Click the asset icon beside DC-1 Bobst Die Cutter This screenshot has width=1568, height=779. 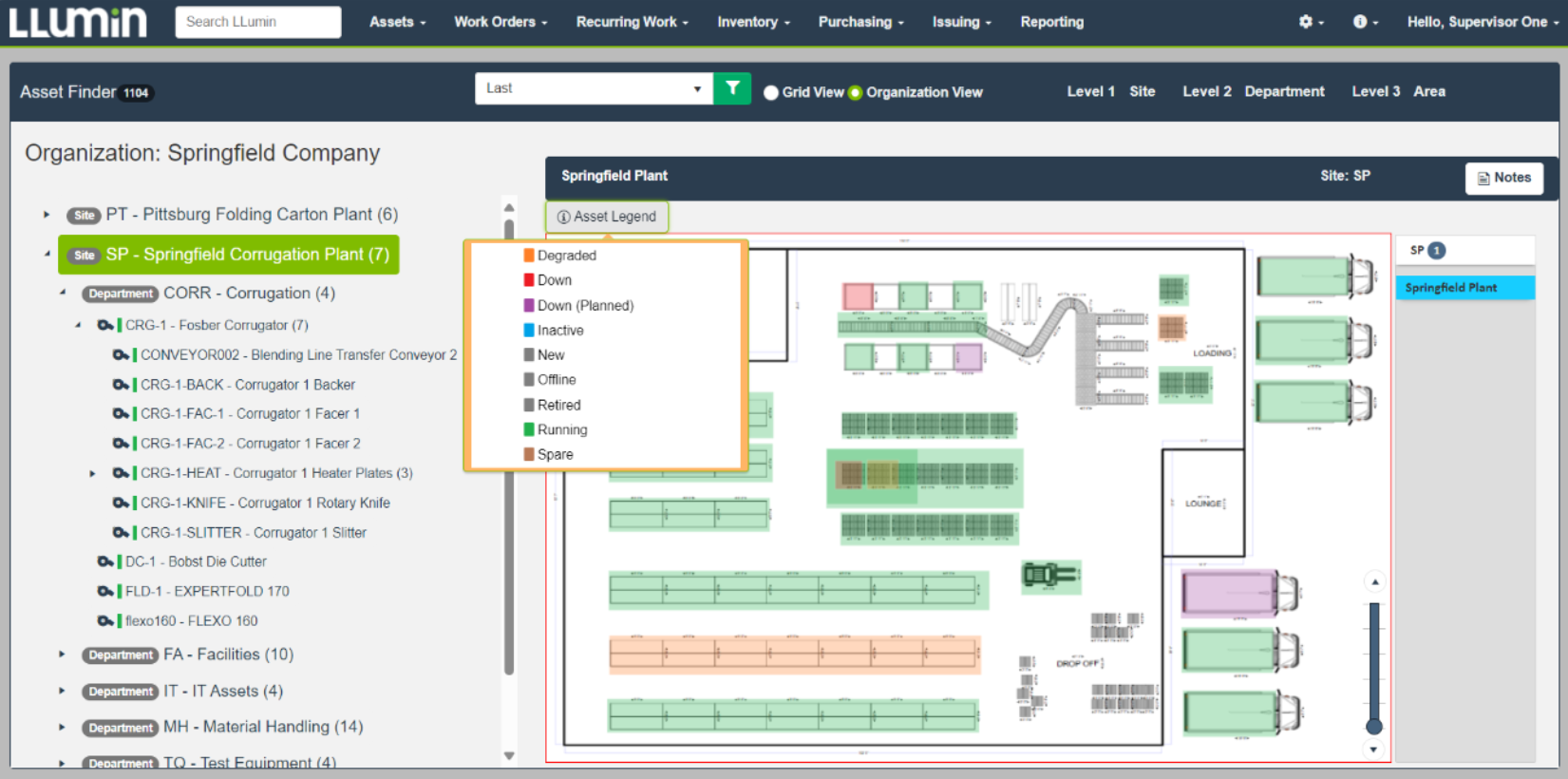[105, 562]
